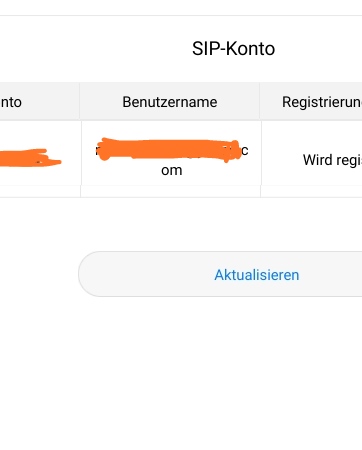The image size is (362, 450).
Task: Click the letter 'c' after the redaction
Action: [245, 150]
